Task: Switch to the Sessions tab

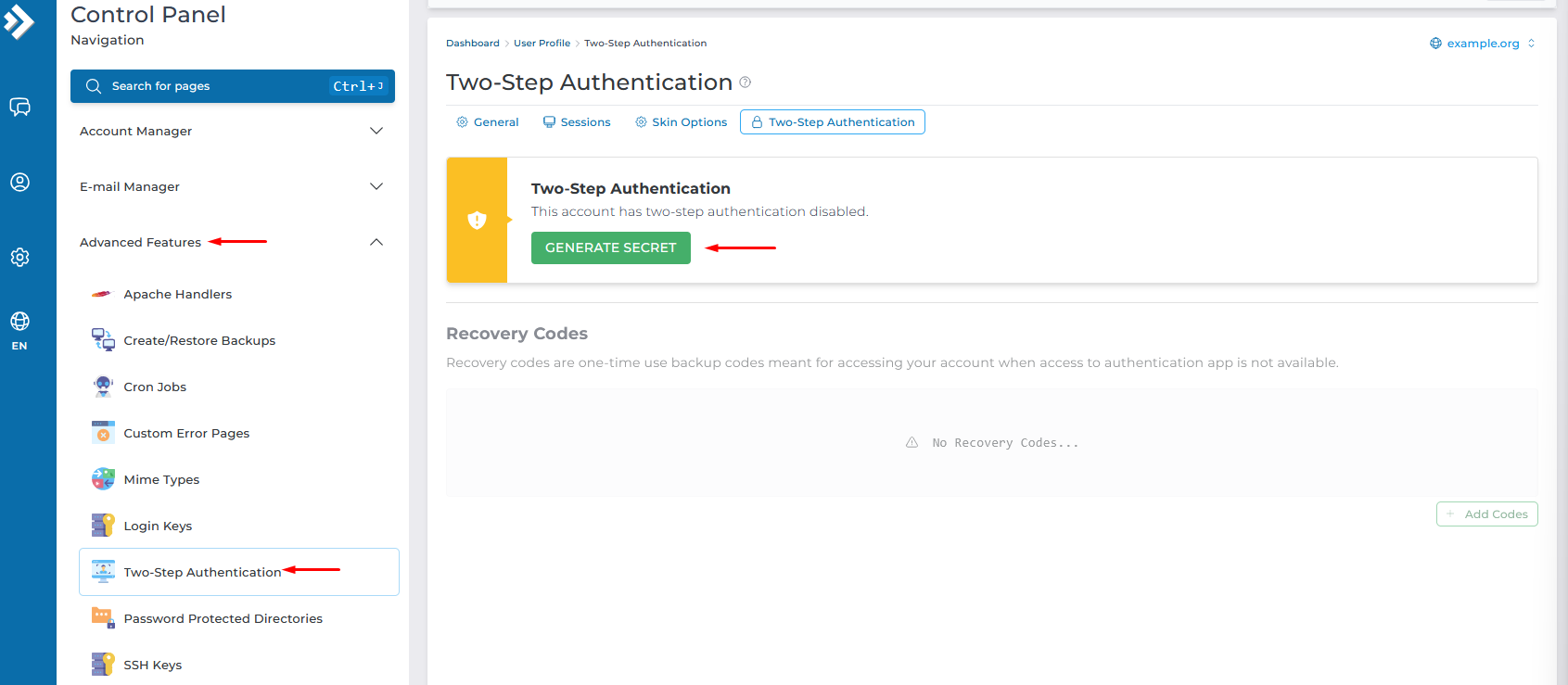Action: pos(577,122)
